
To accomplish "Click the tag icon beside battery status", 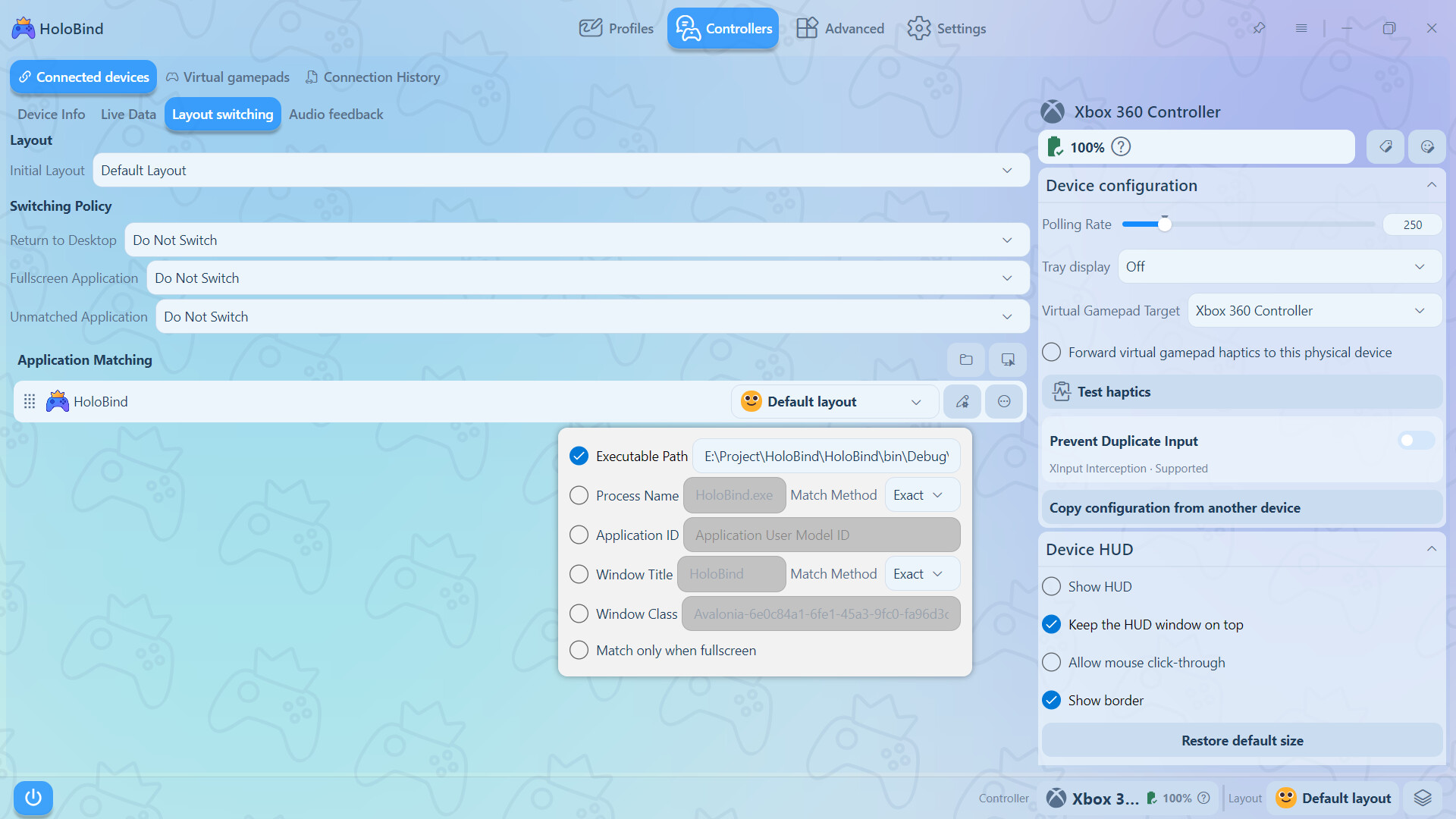I will (x=1385, y=146).
